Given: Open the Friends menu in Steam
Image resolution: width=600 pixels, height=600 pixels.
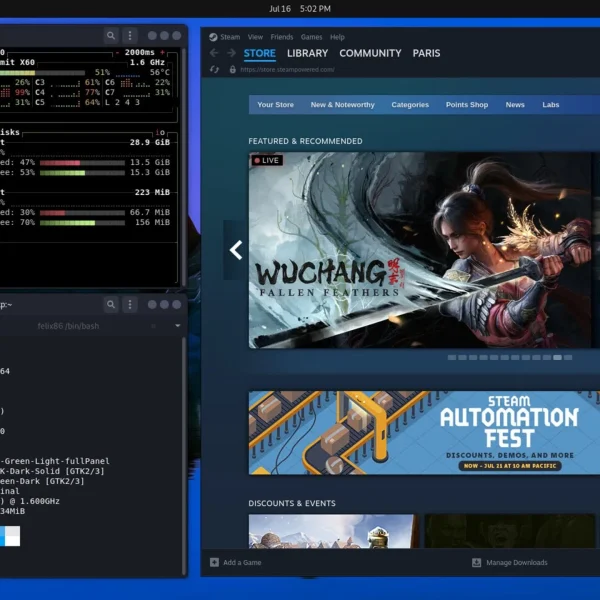Looking at the screenshot, I should point(282,37).
